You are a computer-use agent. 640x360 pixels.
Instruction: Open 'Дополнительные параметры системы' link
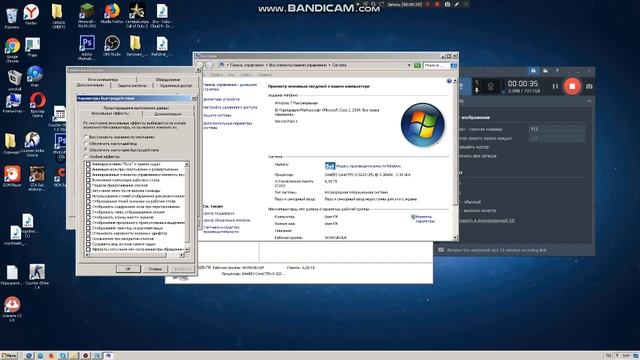227,125
